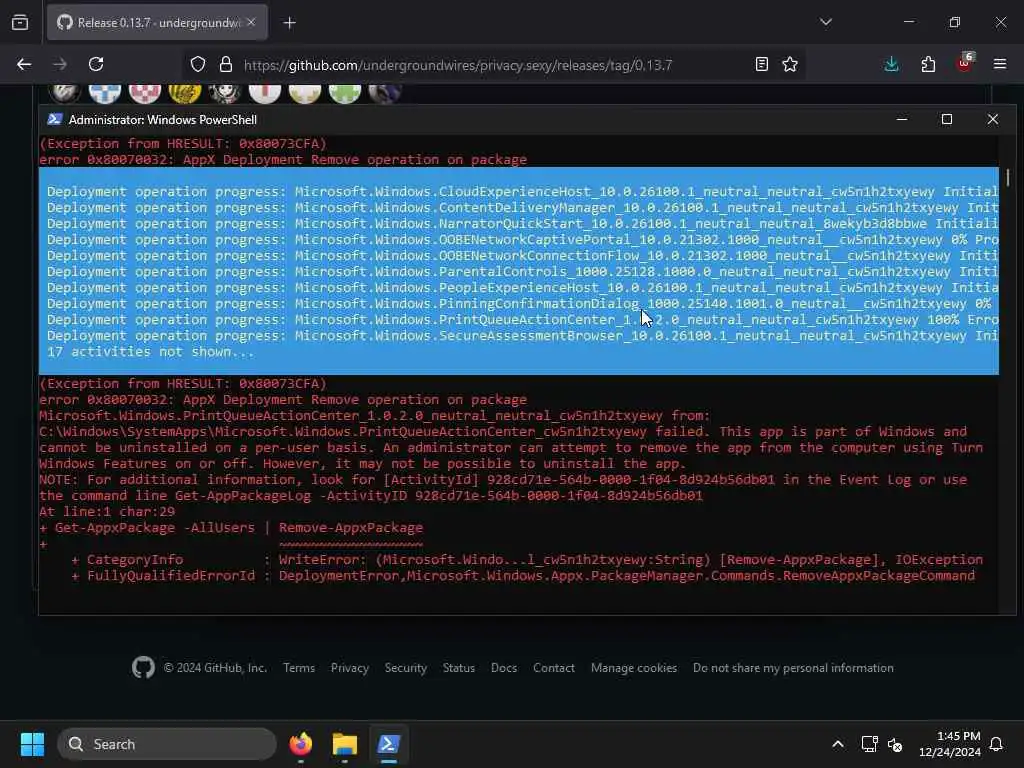The width and height of the screenshot is (1024, 768).
Task: Click the CategoryInfo error line
Action: pyautogui.click(x=526, y=560)
